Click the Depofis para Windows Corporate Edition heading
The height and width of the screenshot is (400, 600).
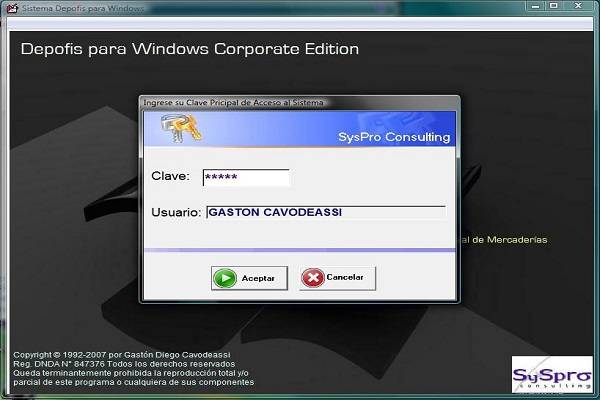tap(190, 49)
